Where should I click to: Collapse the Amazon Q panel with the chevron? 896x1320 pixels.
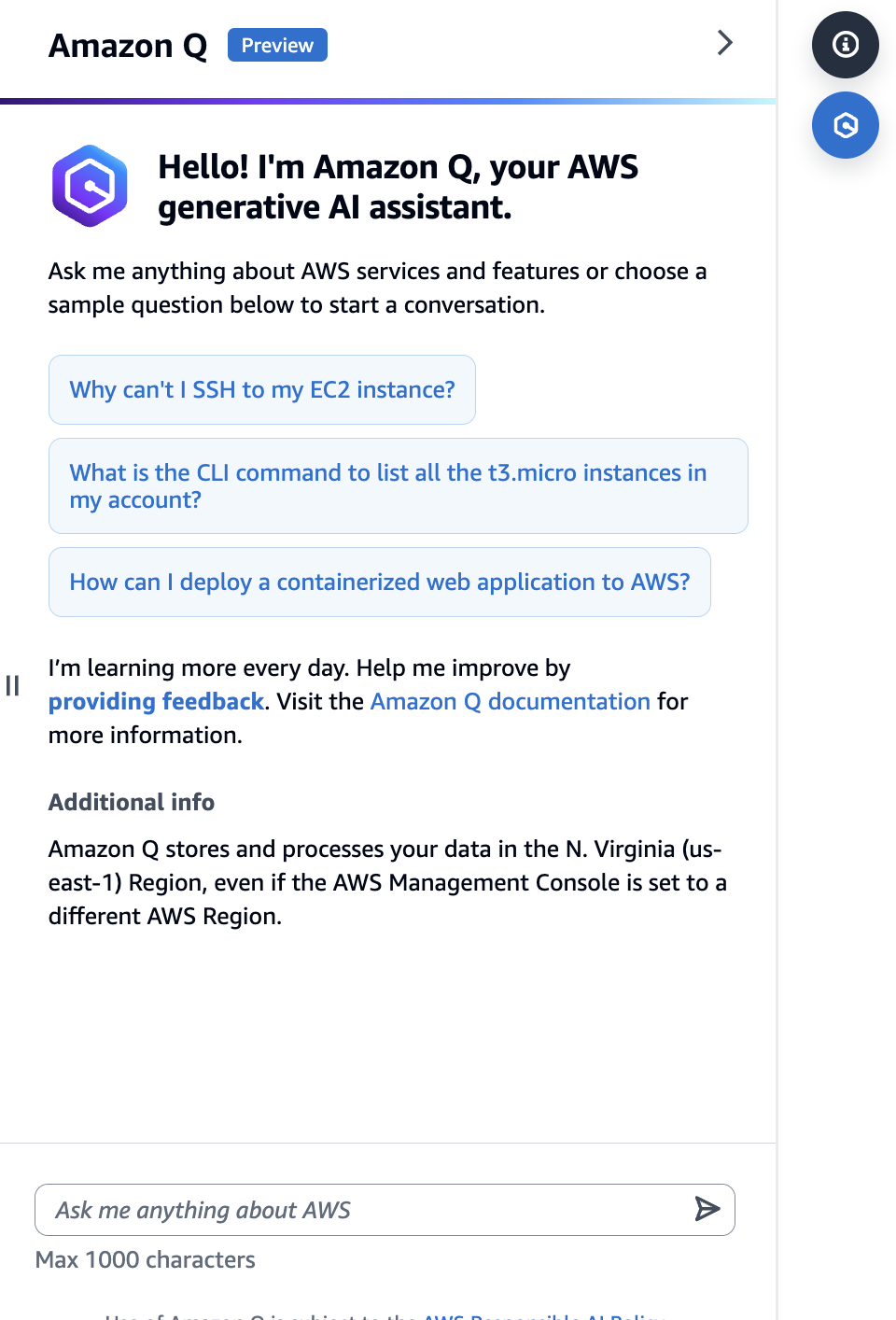725,43
